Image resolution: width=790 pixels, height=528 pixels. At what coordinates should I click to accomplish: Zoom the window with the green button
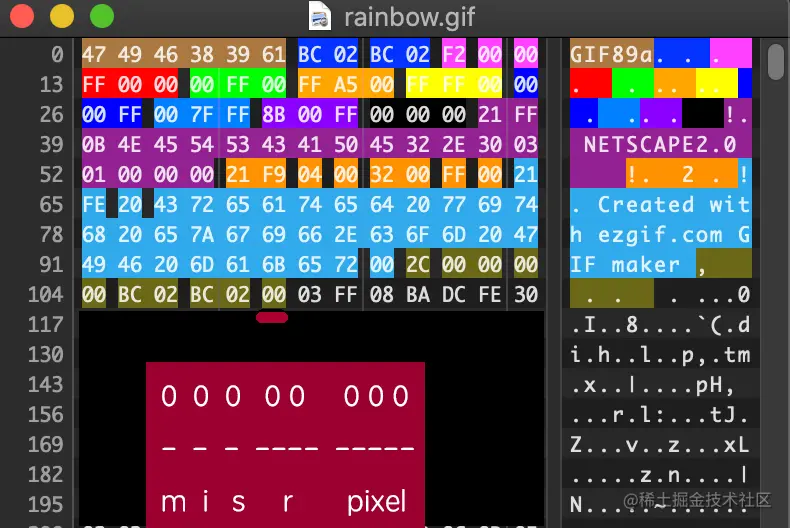102,16
